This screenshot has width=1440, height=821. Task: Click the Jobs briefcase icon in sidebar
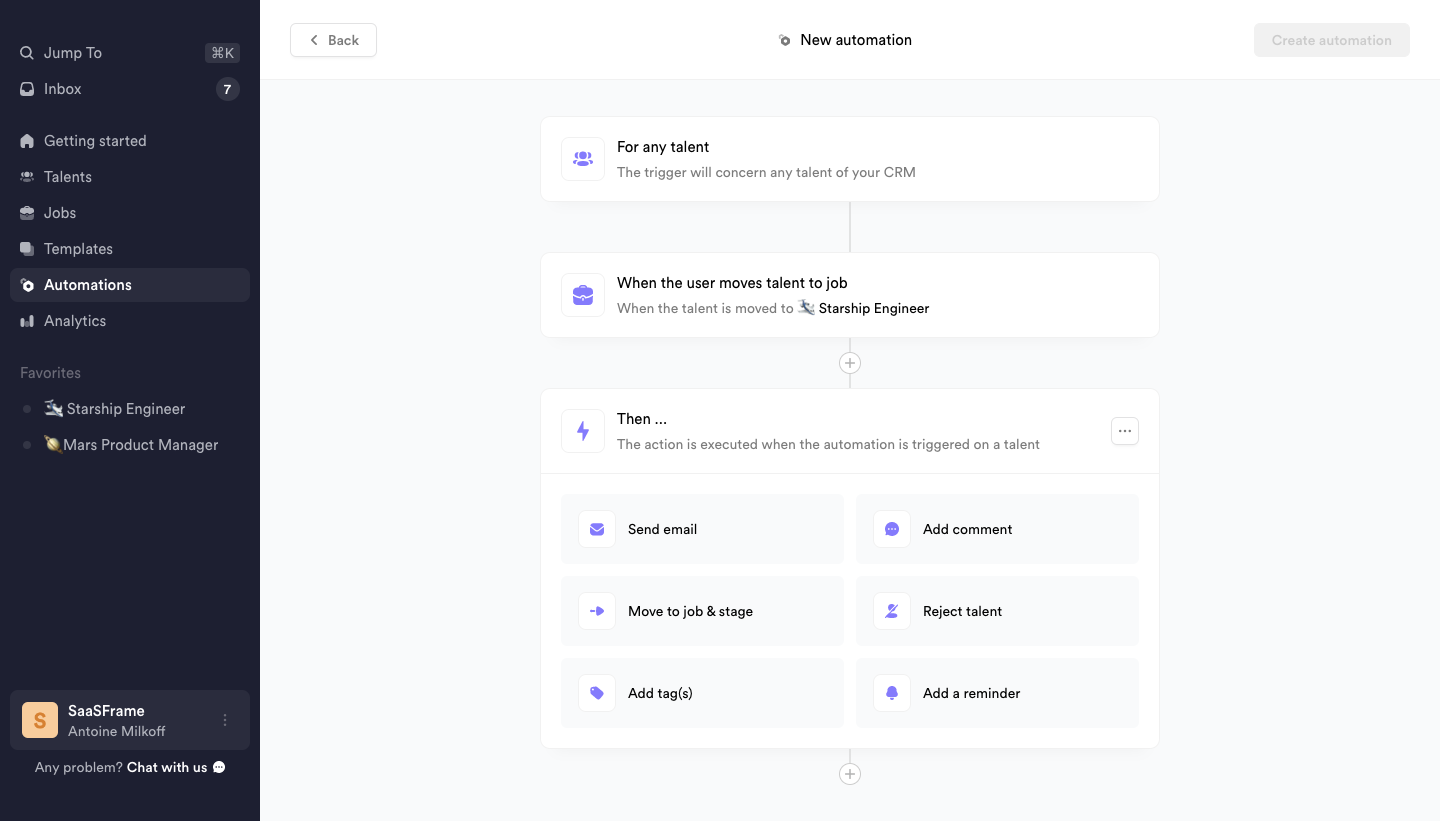tap(27, 213)
